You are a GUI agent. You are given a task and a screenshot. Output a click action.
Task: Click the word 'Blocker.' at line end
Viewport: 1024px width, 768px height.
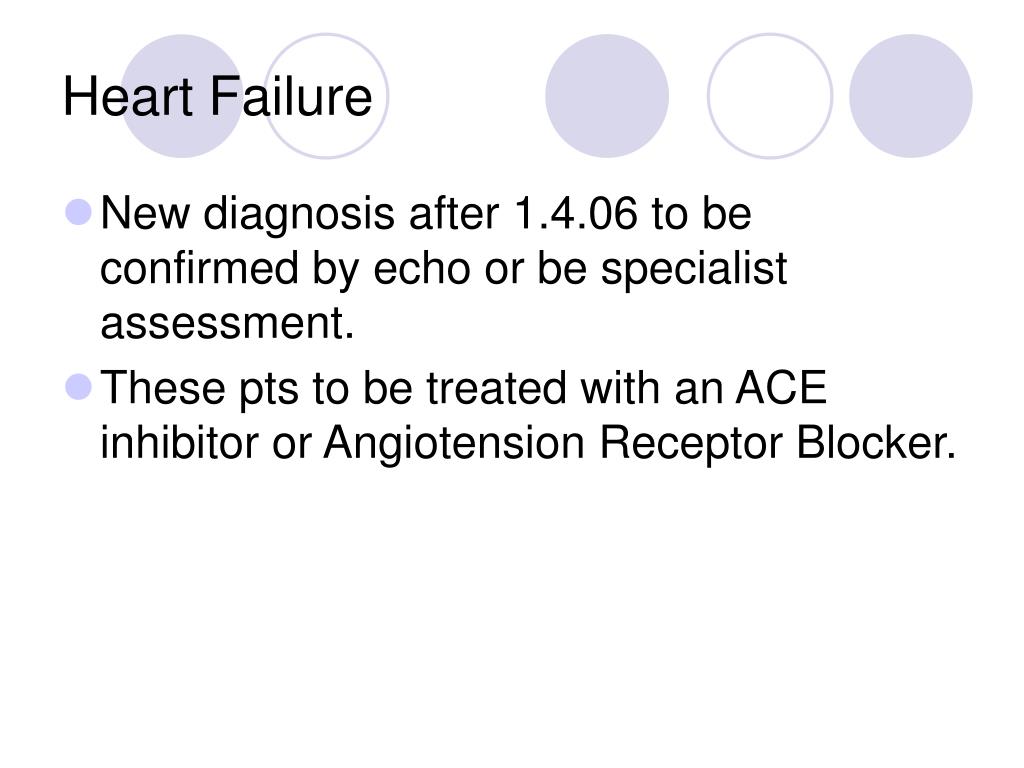[x=876, y=442]
